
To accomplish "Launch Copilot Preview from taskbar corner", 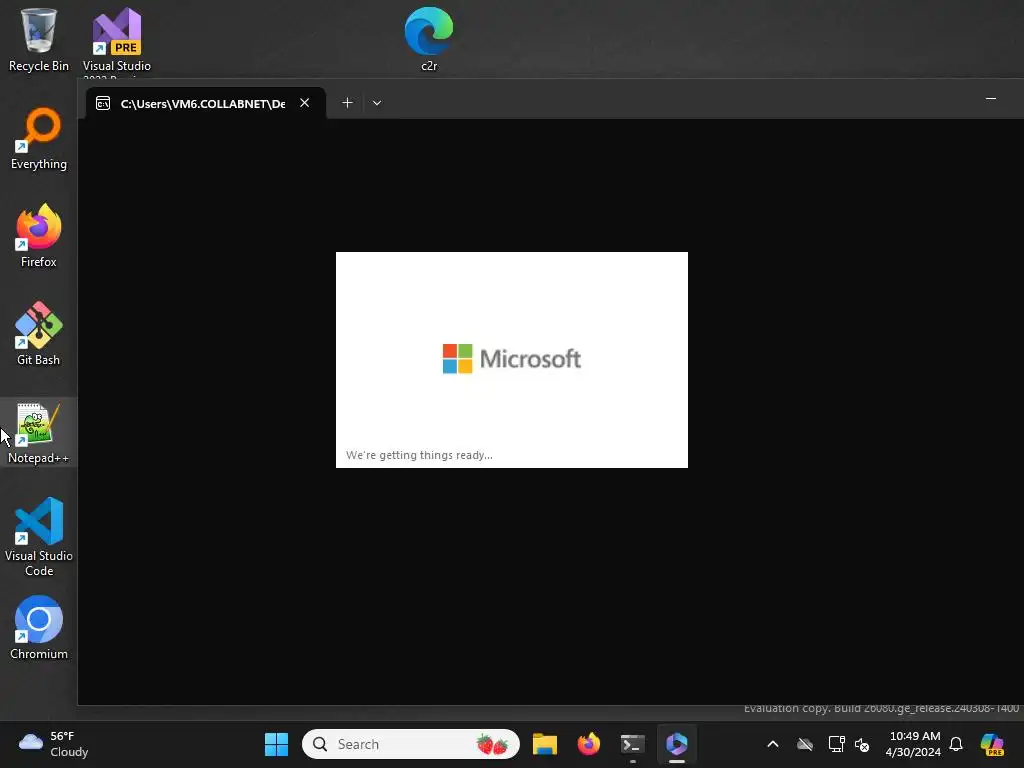I will [992, 744].
